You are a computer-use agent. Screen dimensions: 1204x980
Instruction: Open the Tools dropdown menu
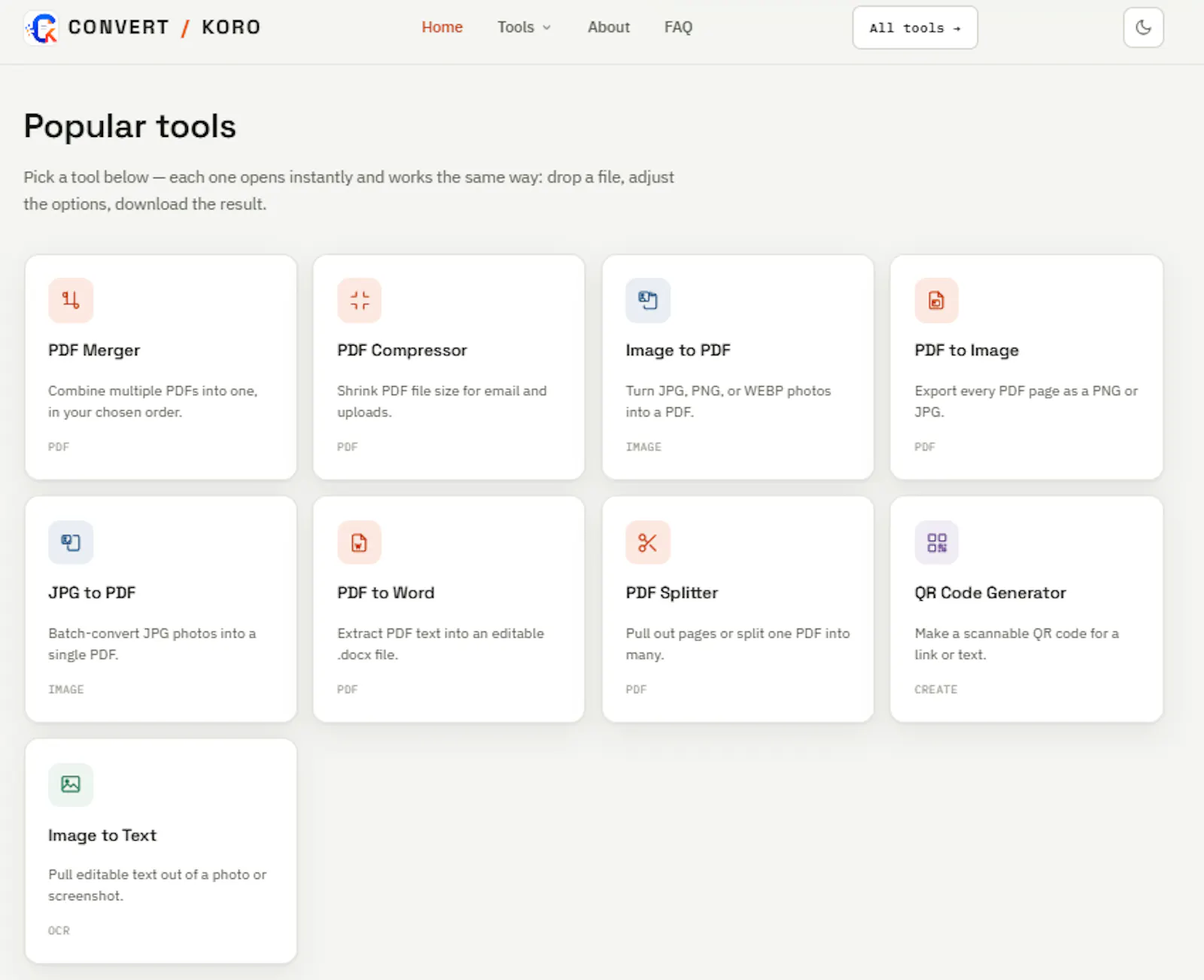(x=524, y=27)
